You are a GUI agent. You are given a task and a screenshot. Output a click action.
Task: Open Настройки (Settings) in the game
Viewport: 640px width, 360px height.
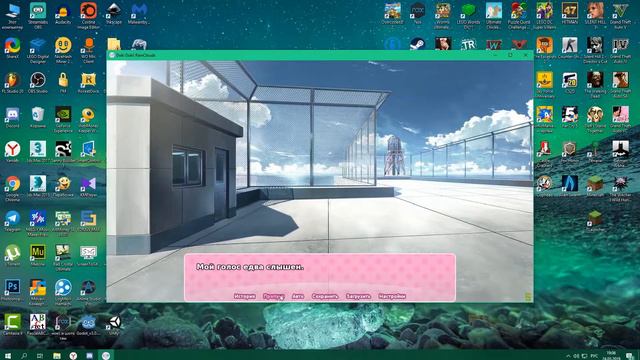point(392,296)
